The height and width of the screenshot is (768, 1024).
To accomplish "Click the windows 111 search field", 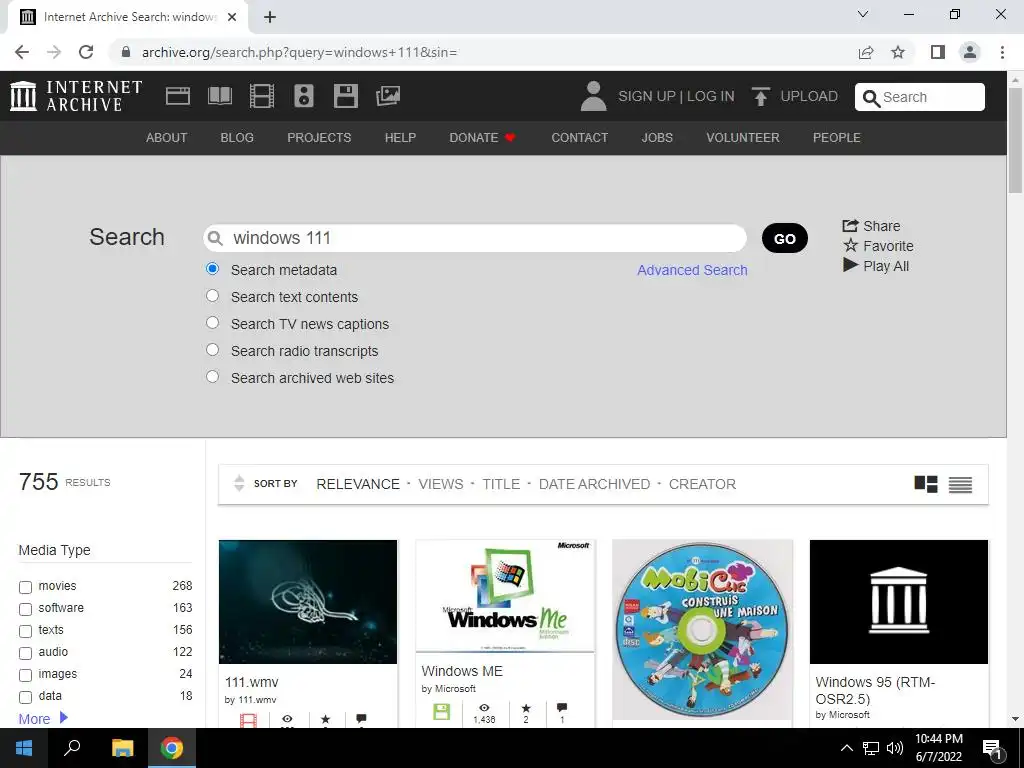I will (475, 238).
